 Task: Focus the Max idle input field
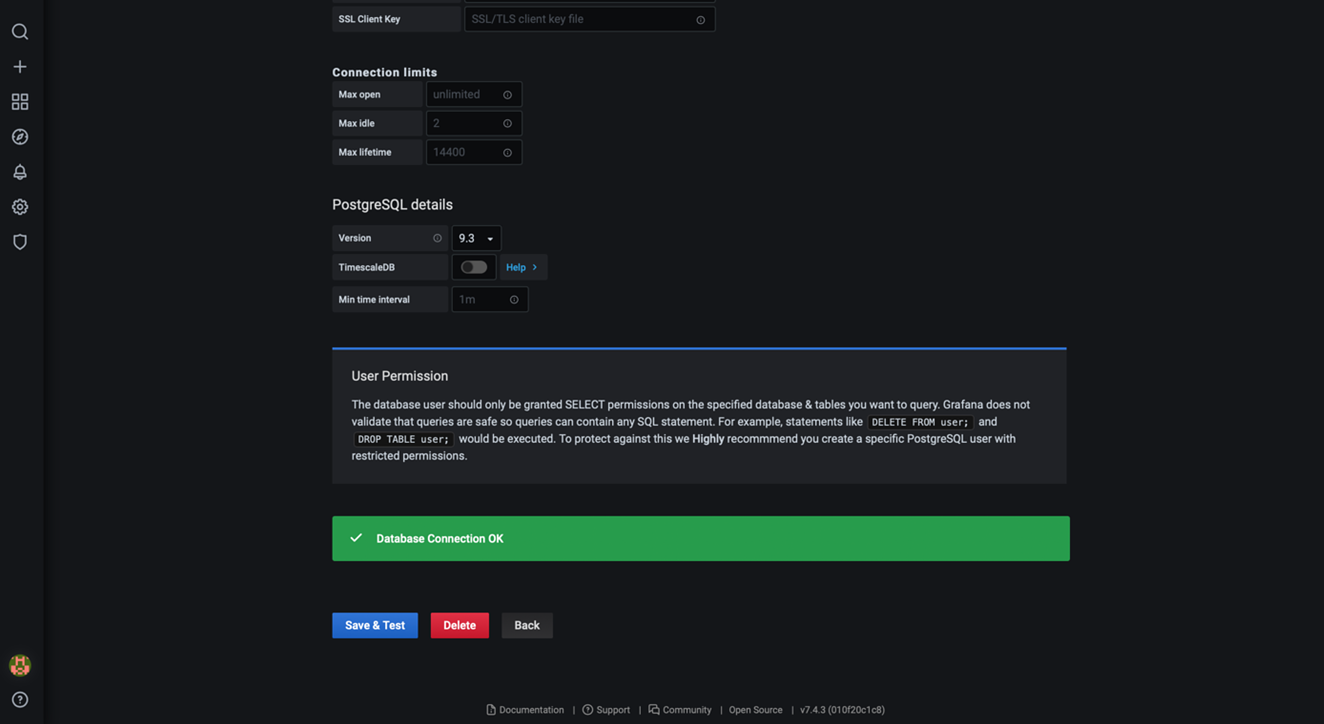tap(474, 123)
